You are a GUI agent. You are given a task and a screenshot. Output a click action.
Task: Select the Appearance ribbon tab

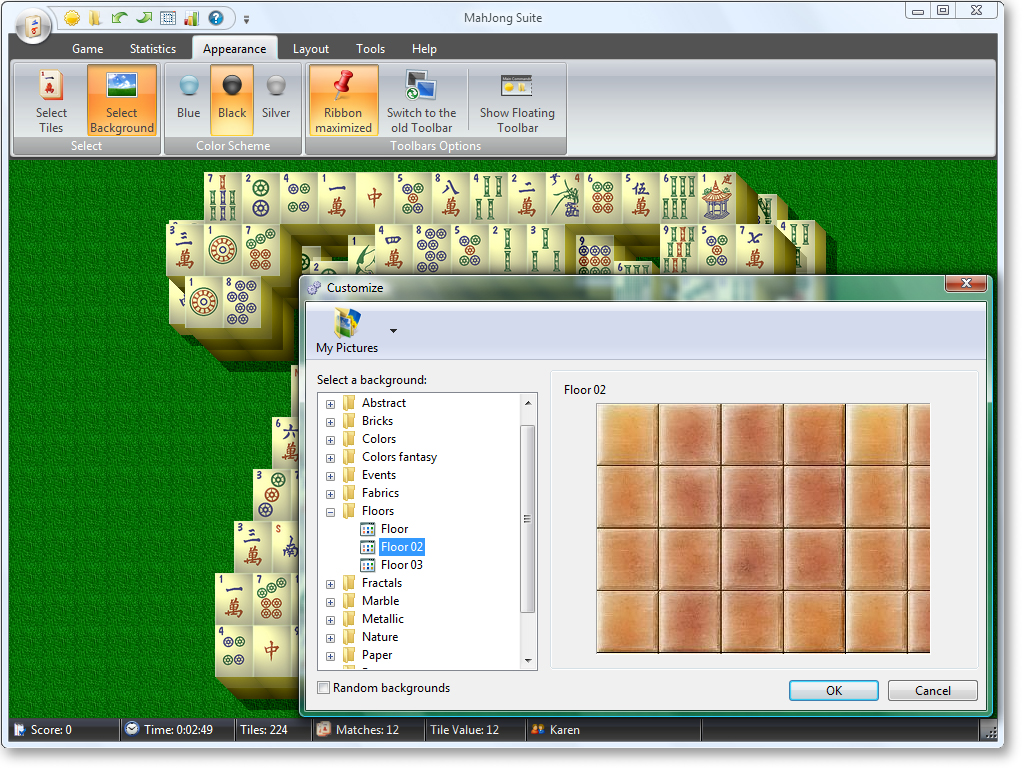234,49
